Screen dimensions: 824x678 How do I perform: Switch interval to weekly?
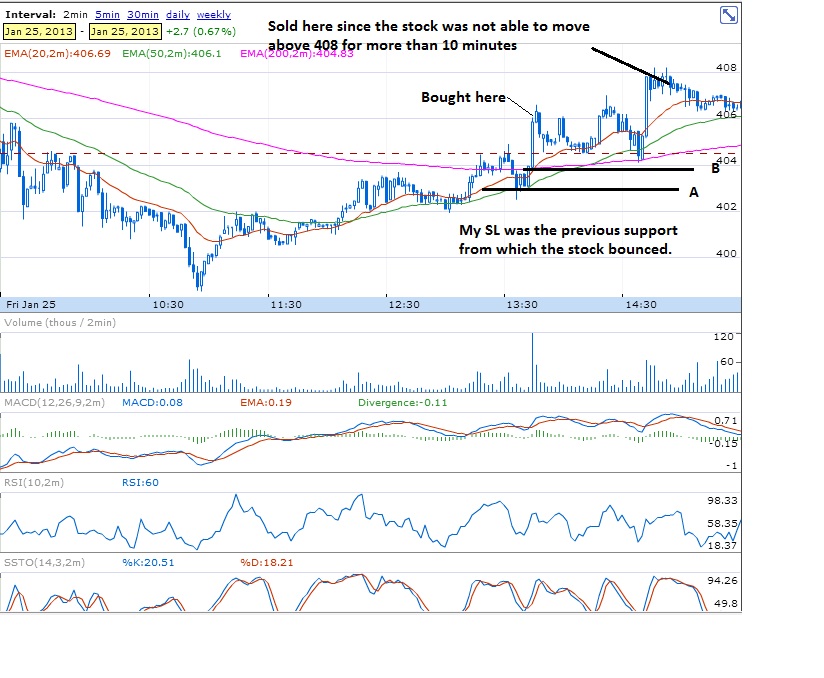(x=213, y=15)
